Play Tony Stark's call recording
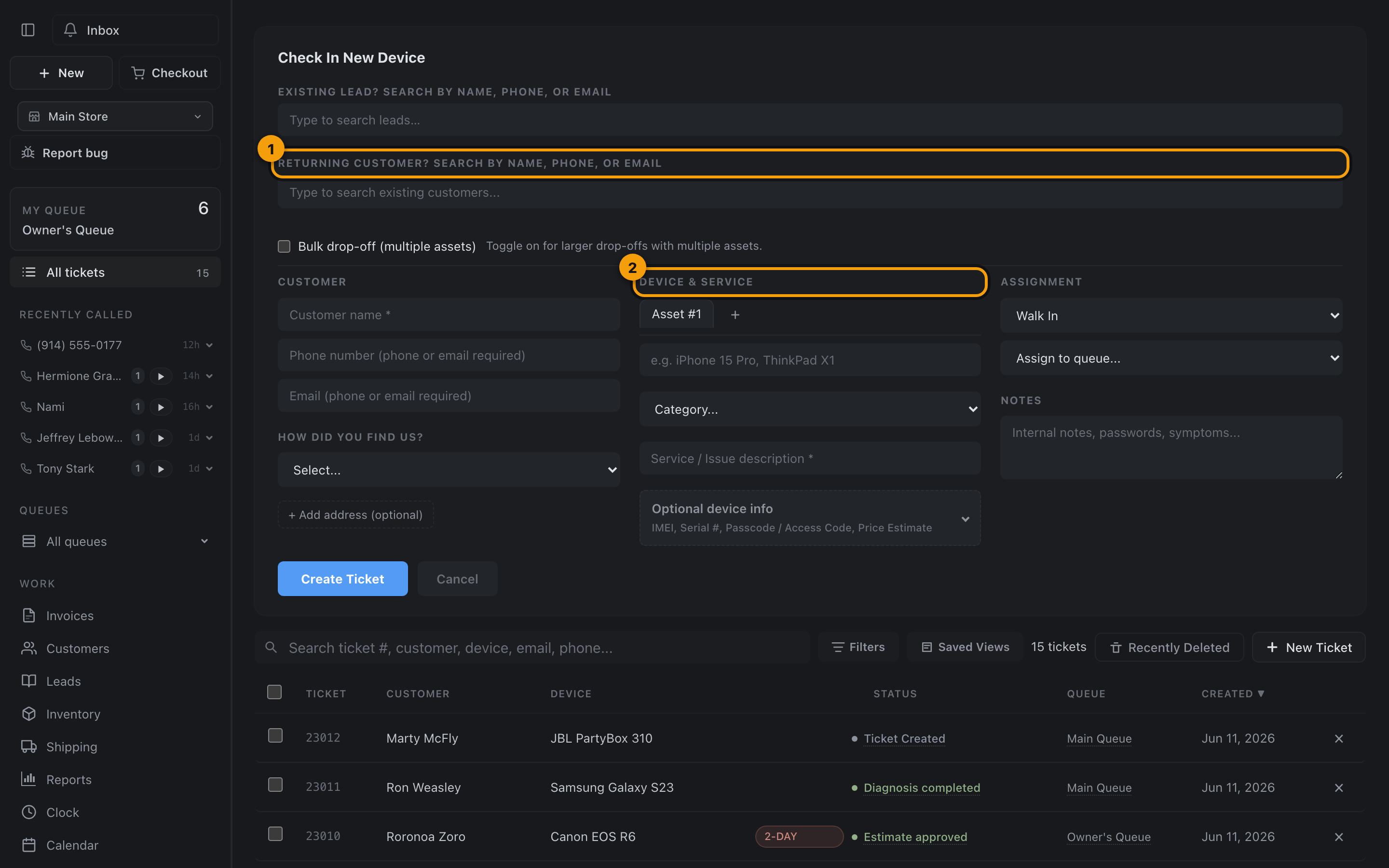Viewport: 1389px width, 868px height. [x=161, y=469]
